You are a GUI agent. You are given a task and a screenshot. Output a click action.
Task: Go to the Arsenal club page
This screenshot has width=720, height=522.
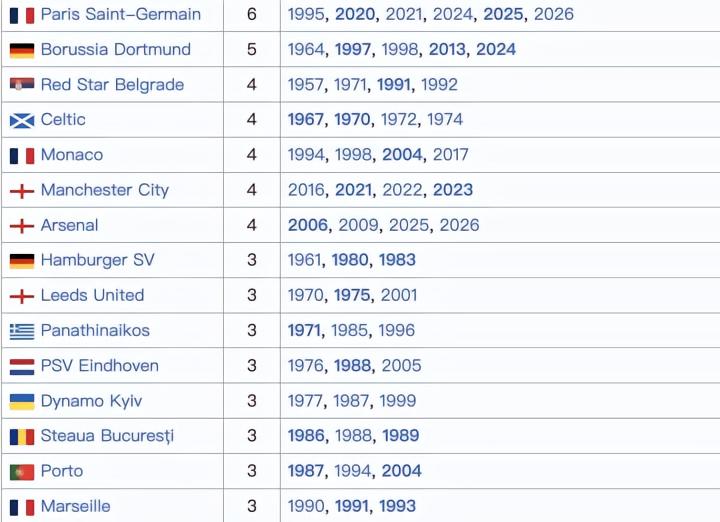69,226
